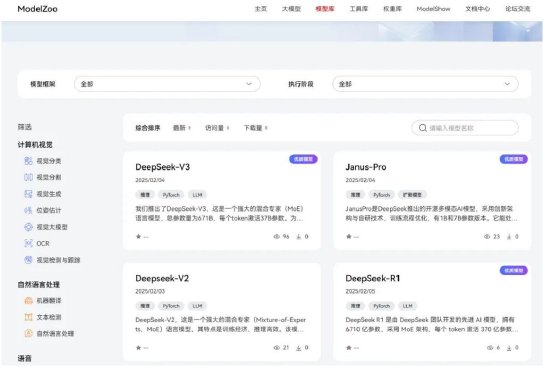Select OCR filter text
This screenshot has height=371, width=550.
(x=43, y=243)
